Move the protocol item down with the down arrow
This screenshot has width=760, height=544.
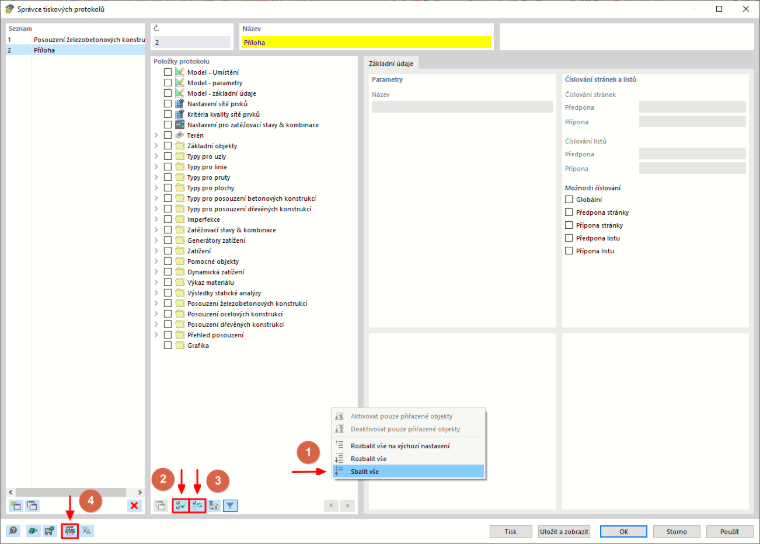[x=348, y=506]
